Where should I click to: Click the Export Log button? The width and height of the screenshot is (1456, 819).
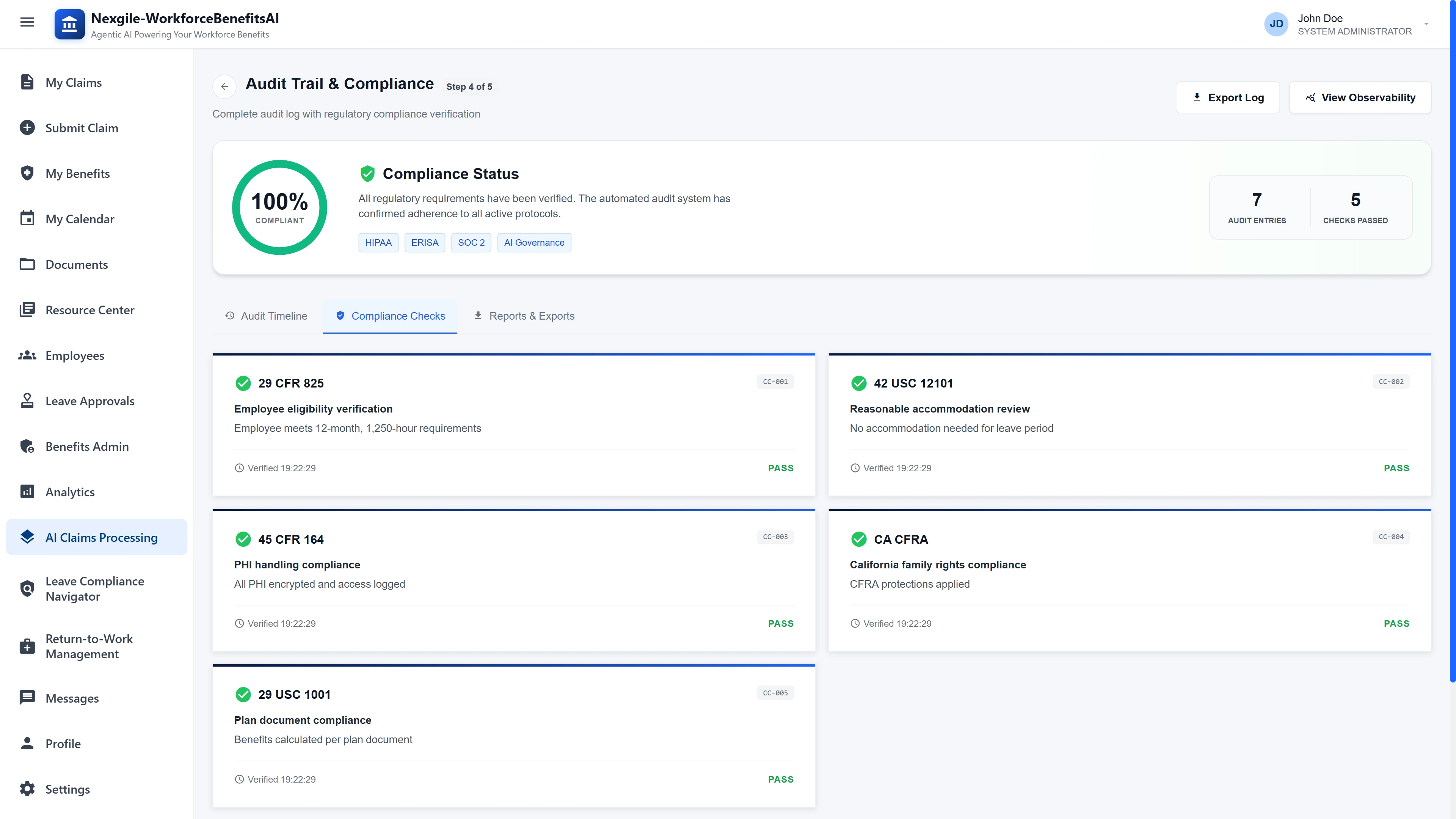1227,97
